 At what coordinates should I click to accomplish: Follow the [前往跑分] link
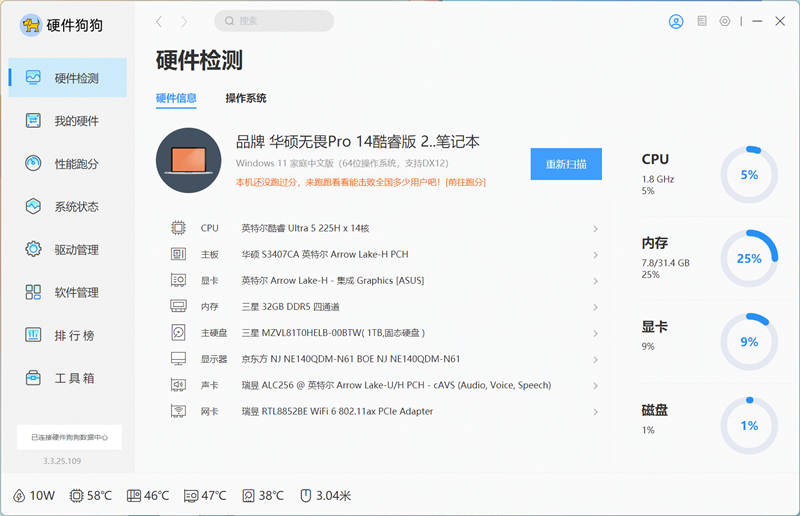pyautogui.click(x=465, y=182)
